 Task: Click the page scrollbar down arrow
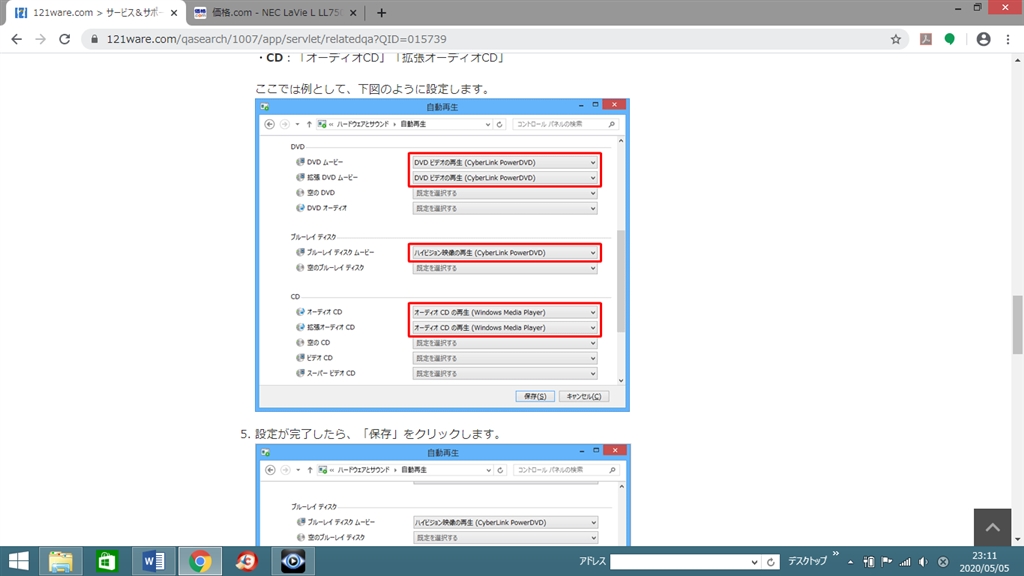[1017, 539]
